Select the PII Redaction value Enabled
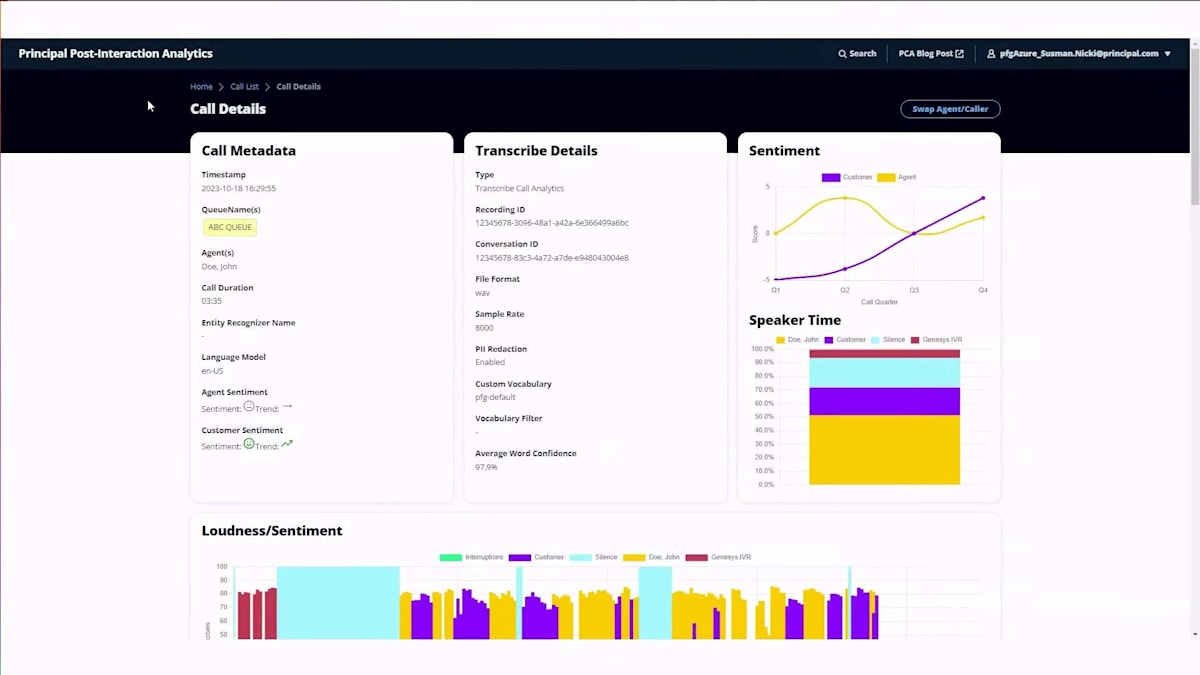 click(490, 362)
